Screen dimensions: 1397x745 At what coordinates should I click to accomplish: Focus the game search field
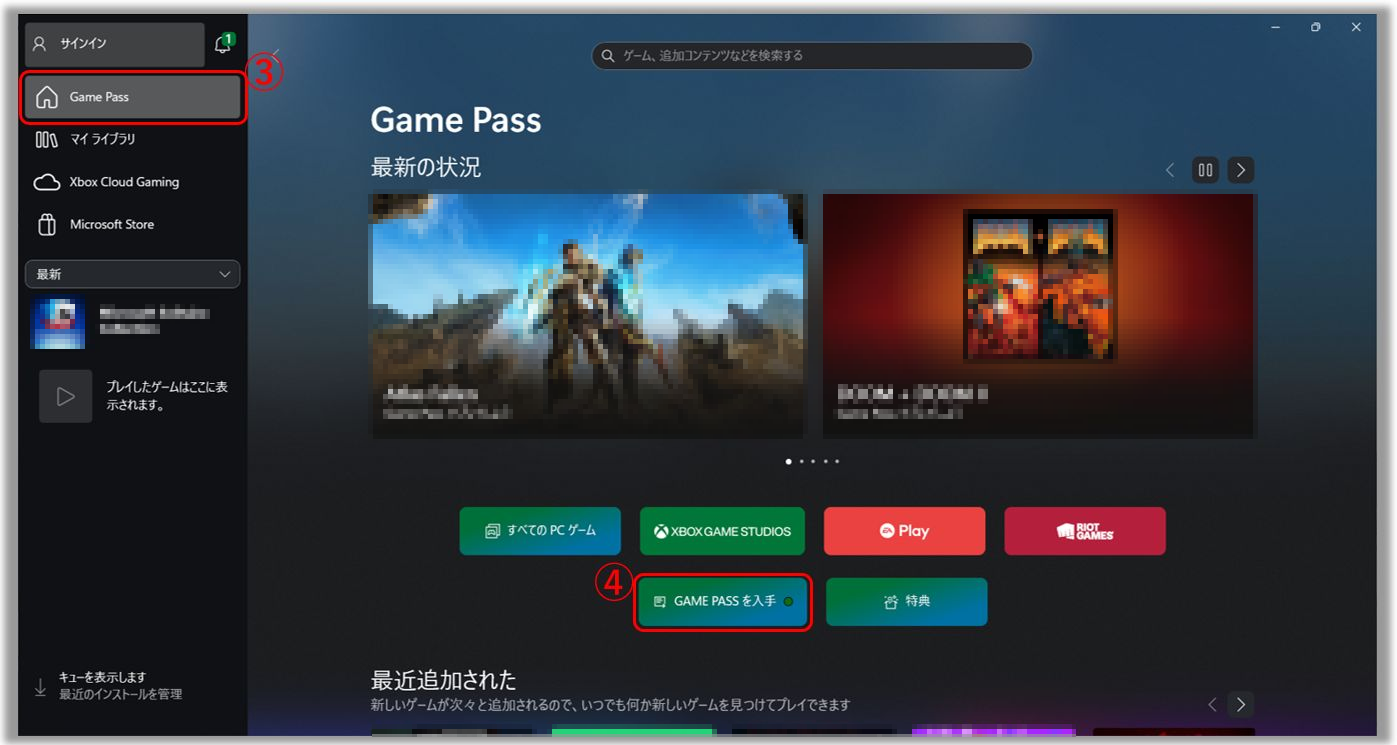pos(811,55)
